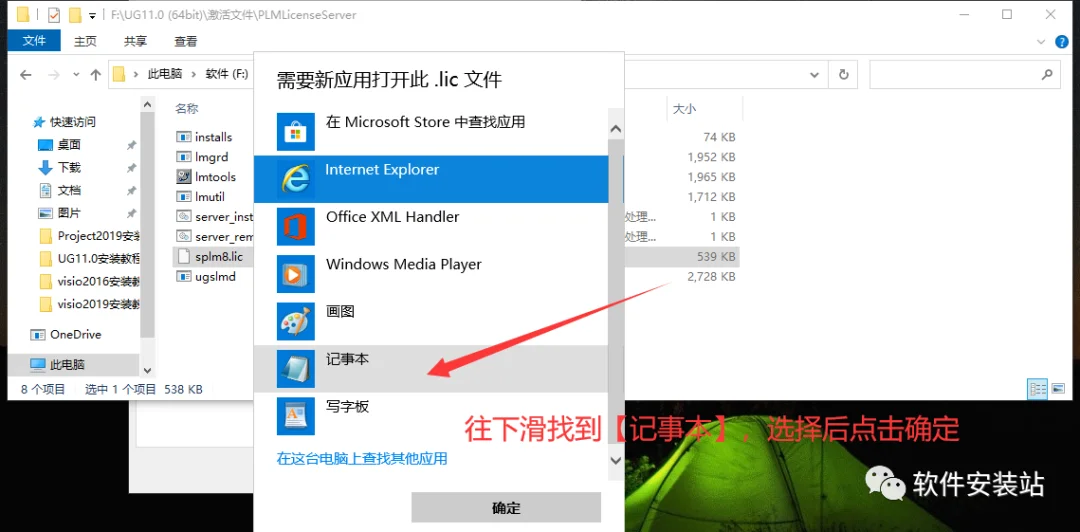Open UG11.0安装教程 folder in sidebar
The image size is (1080, 532).
coord(90,258)
